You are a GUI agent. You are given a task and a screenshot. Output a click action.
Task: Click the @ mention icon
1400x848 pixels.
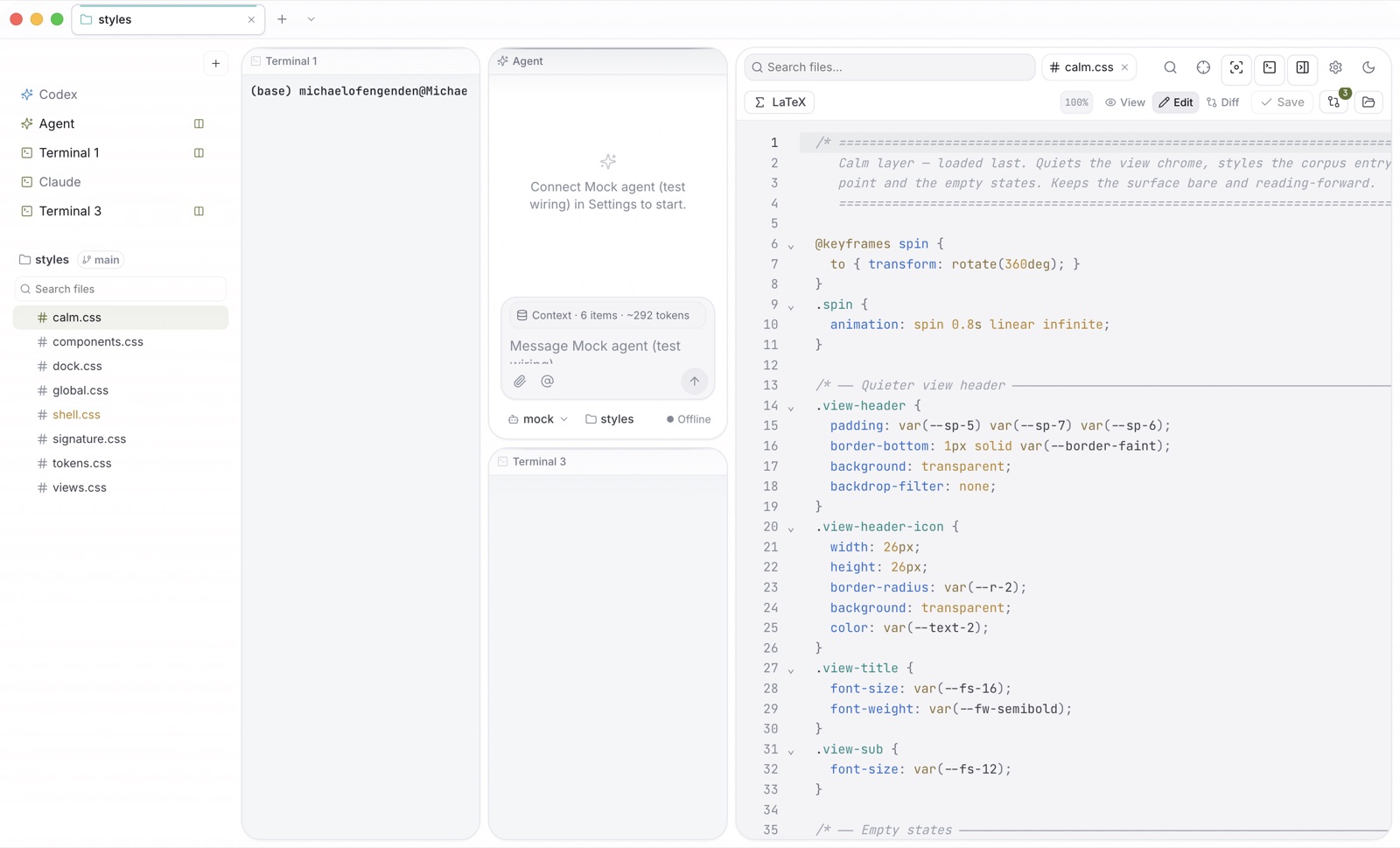pyautogui.click(x=548, y=382)
